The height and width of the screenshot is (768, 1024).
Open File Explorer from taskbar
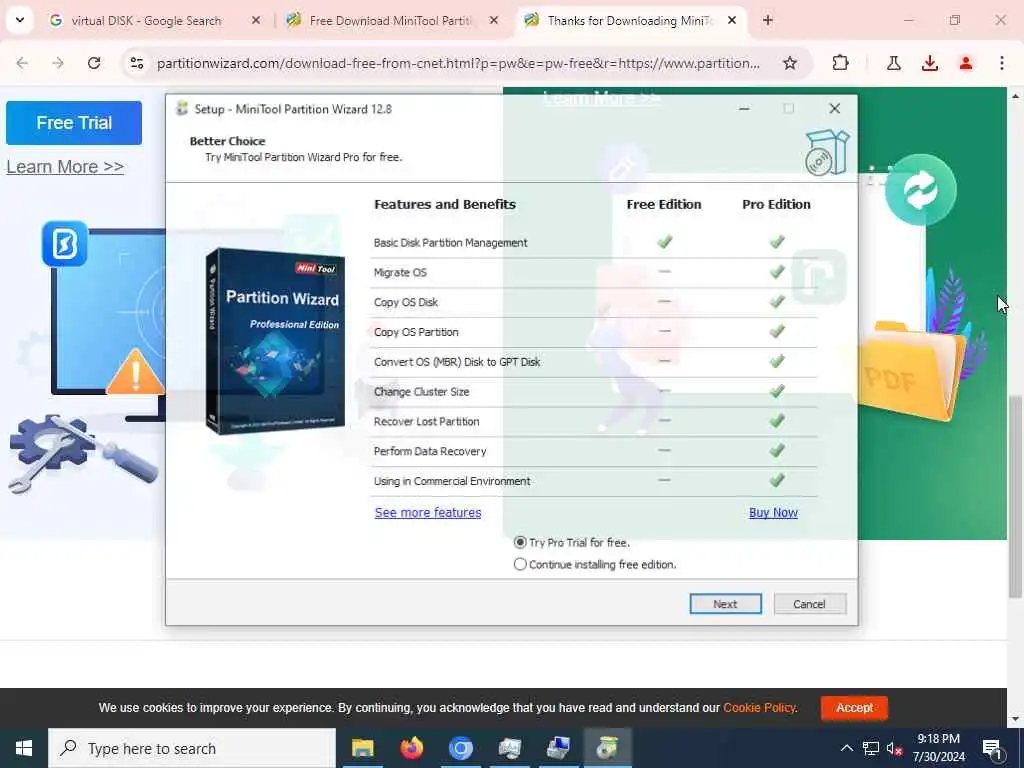[x=362, y=748]
